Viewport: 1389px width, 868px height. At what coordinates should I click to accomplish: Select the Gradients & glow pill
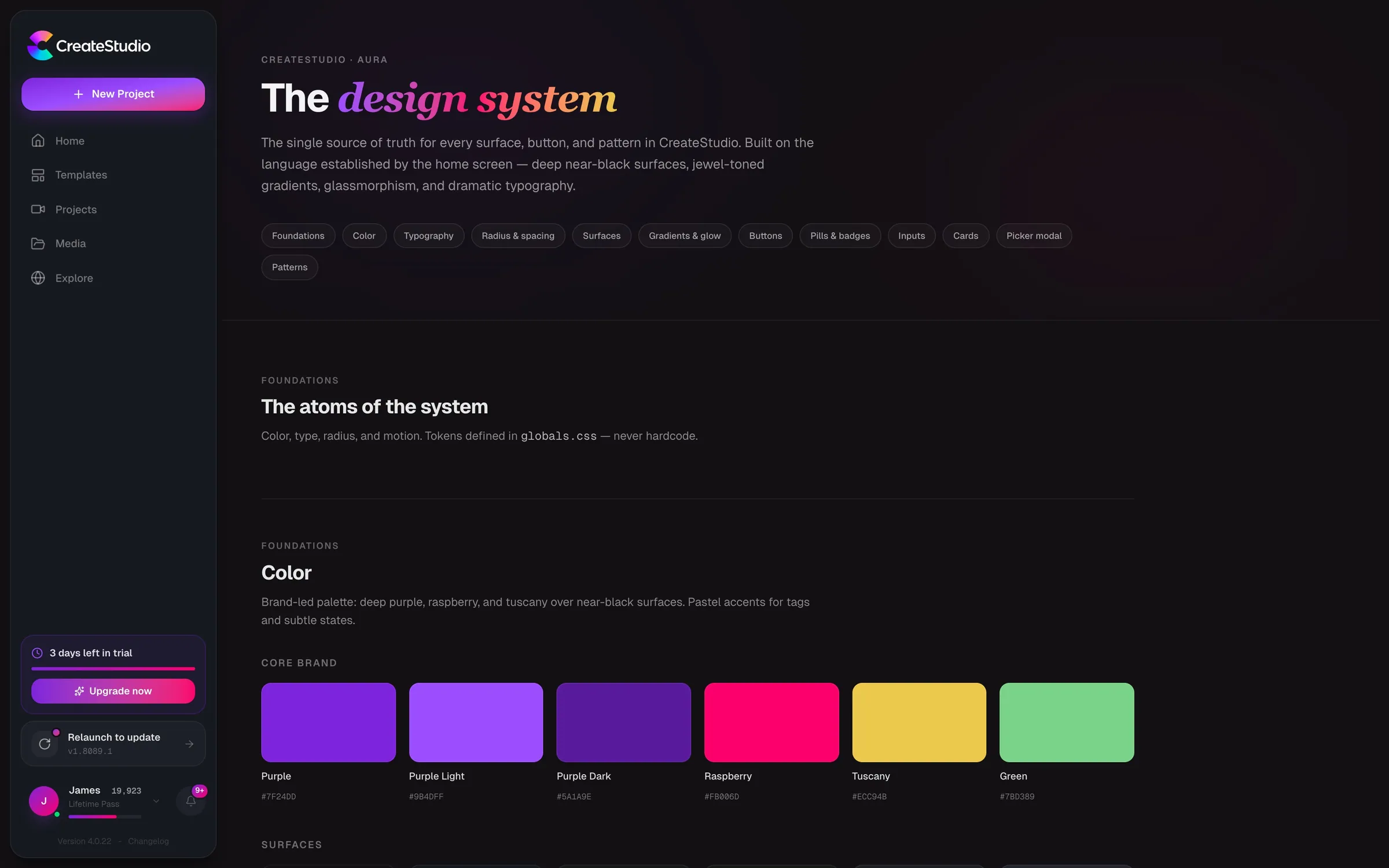tap(685, 236)
